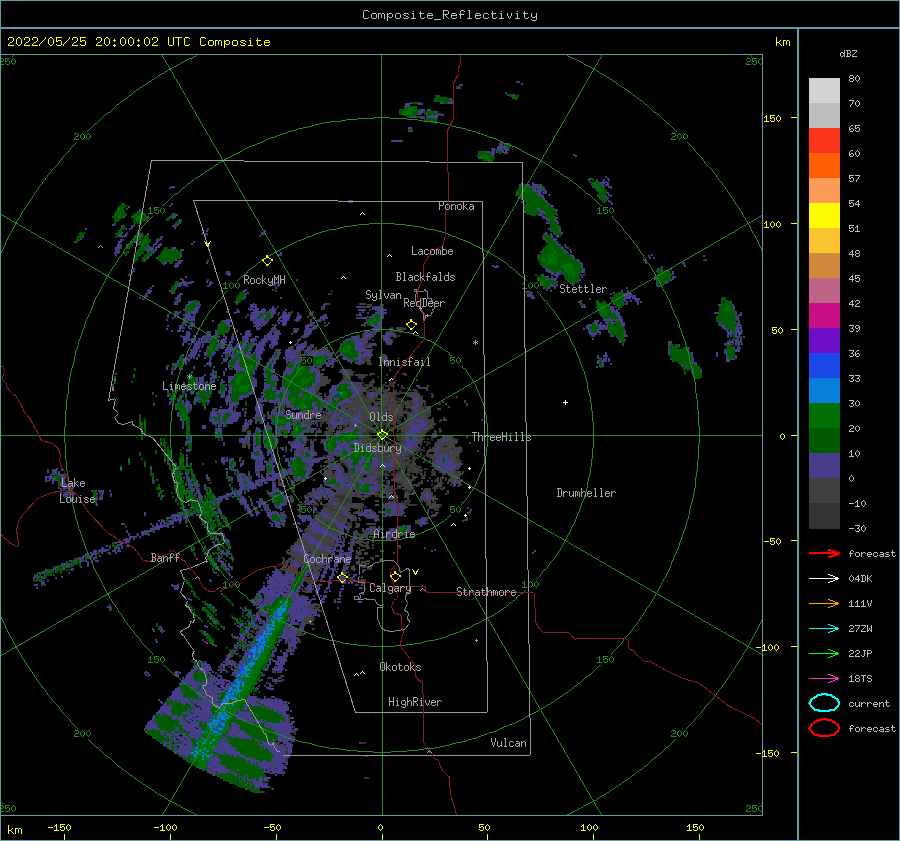
Task: Click the 04DK legend label
Action: 860,579
